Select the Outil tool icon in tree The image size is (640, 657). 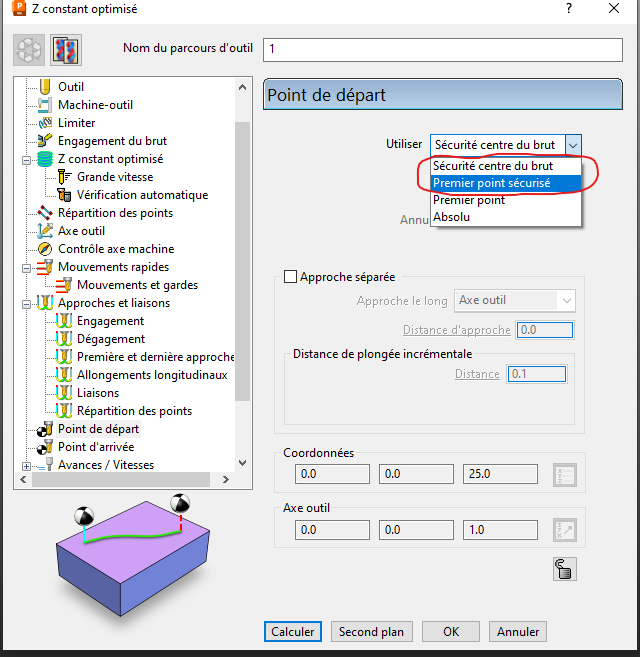44,87
